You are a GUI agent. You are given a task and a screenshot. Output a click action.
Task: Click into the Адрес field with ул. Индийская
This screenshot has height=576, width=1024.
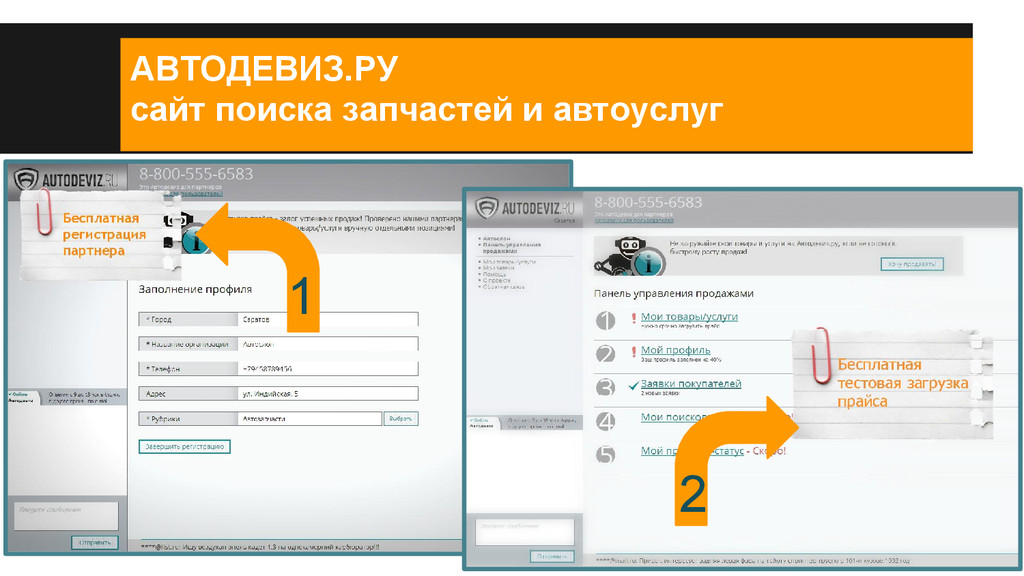[x=328, y=394]
